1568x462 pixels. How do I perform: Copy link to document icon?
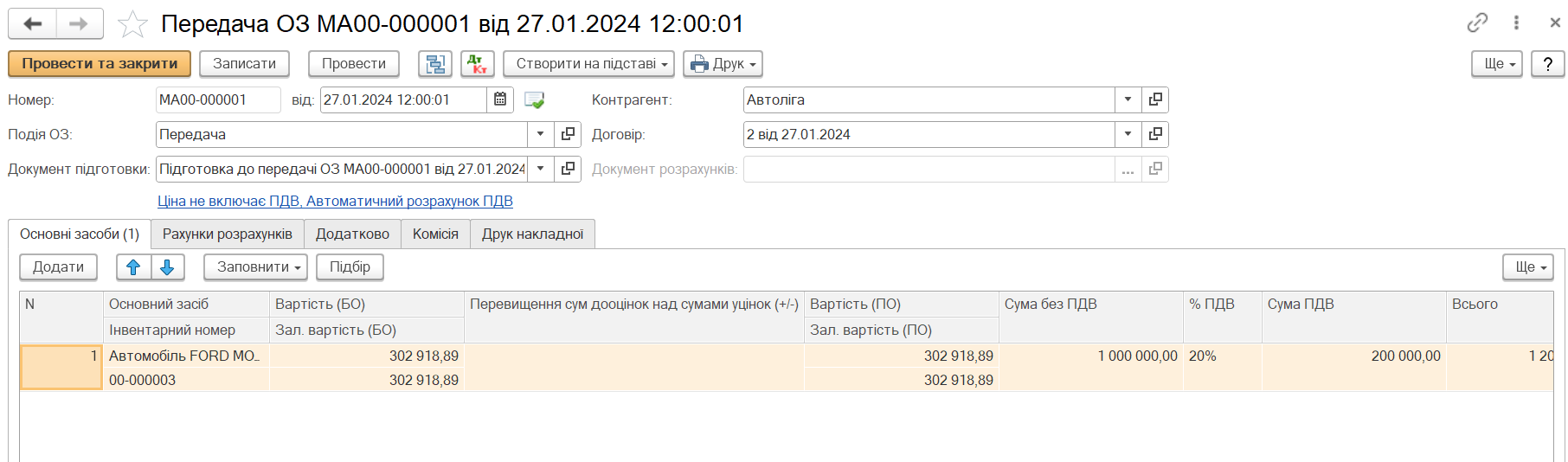(x=1477, y=23)
